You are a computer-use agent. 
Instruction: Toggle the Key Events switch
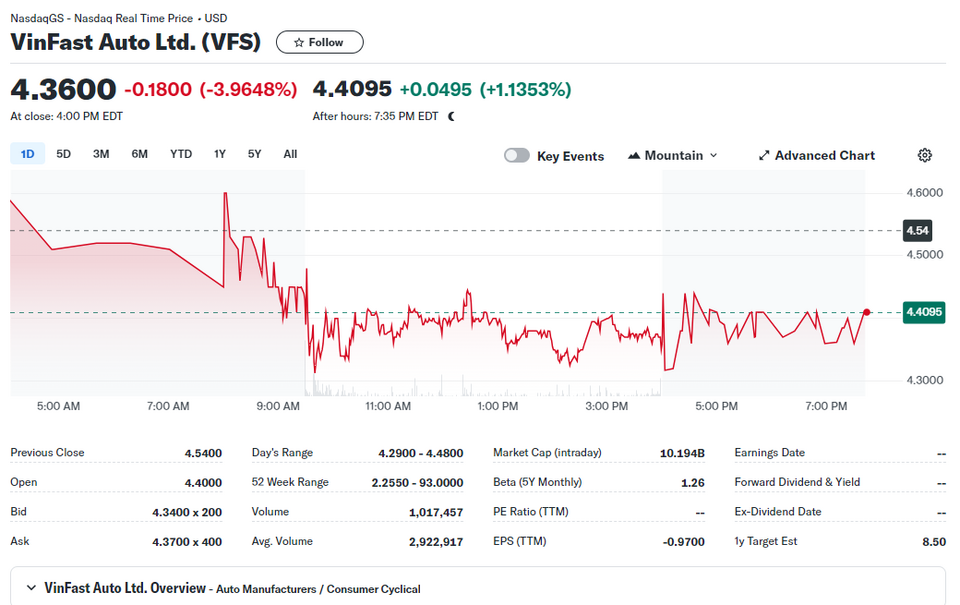coord(517,156)
